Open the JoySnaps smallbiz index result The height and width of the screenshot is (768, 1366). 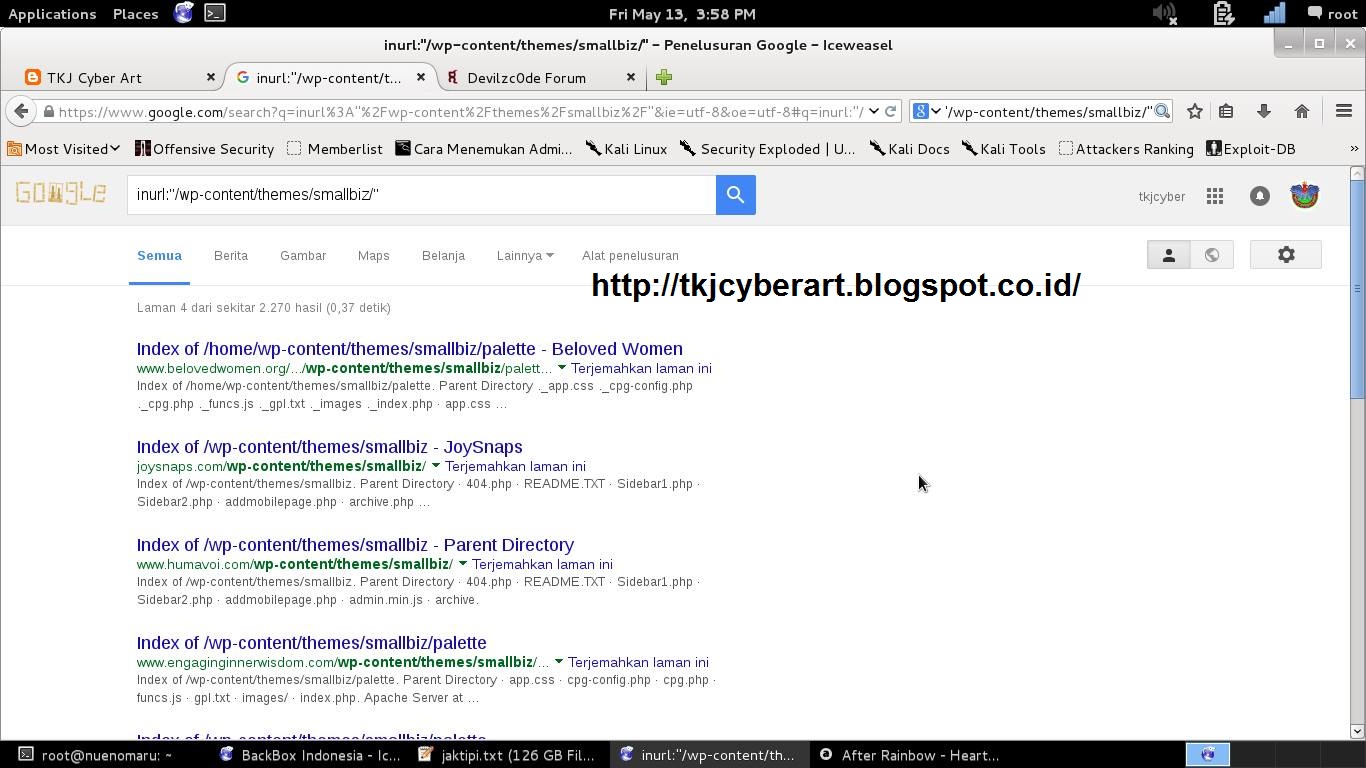330,447
